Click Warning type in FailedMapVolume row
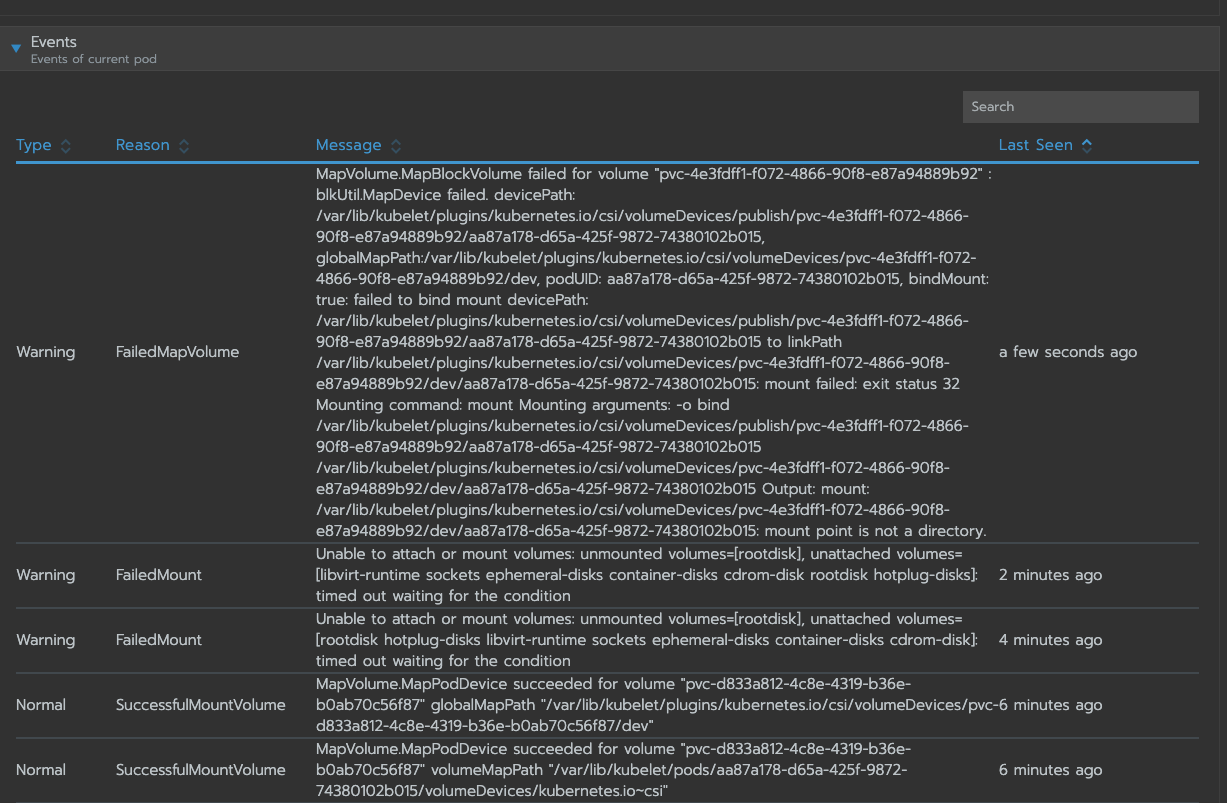The width and height of the screenshot is (1227, 803). (x=46, y=352)
